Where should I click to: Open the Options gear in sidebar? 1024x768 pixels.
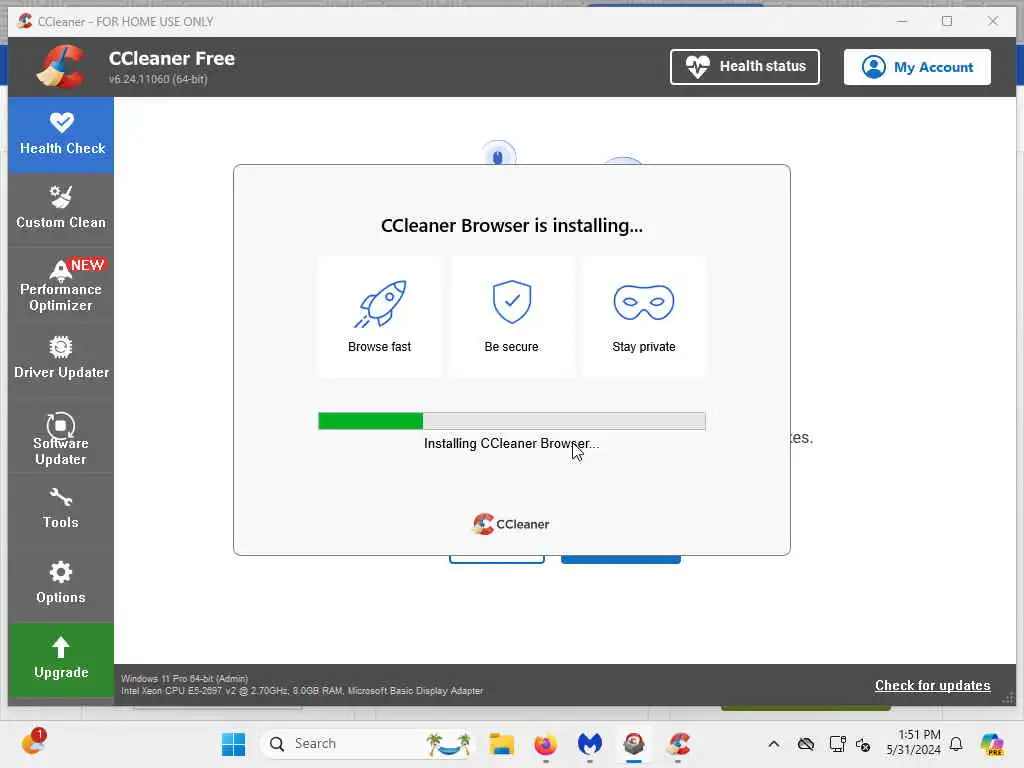[x=61, y=583]
